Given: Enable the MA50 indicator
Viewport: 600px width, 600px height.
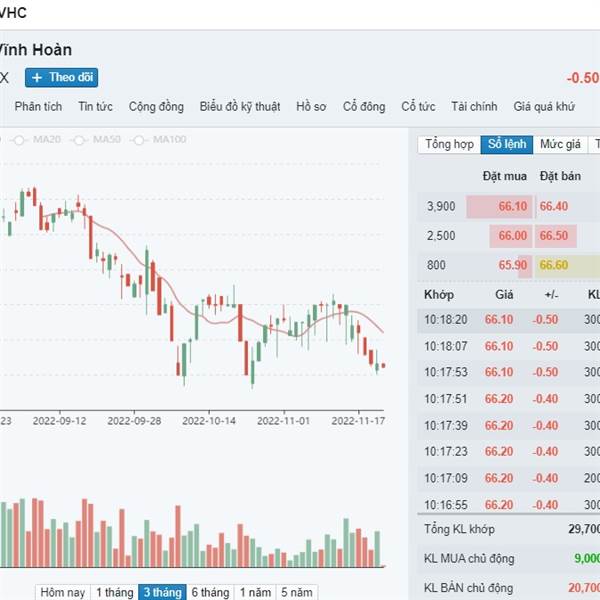Looking at the screenshot, I should (101, 139).
